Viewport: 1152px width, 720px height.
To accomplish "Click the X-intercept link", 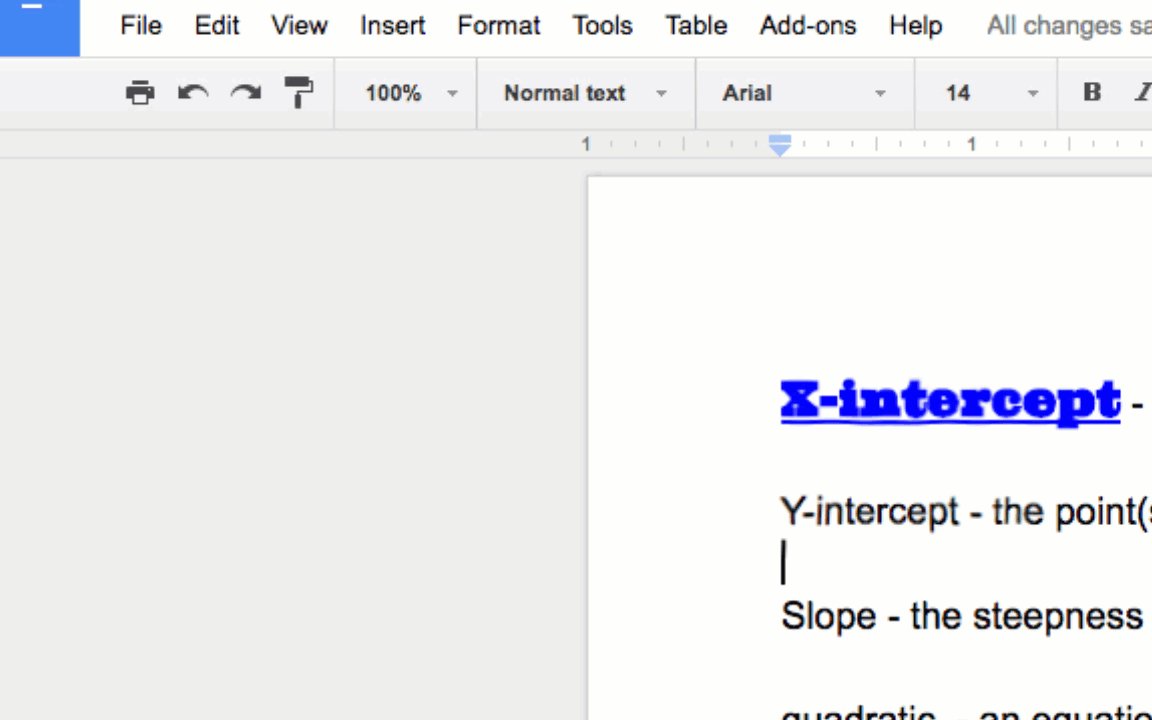I will pos(950,402).
